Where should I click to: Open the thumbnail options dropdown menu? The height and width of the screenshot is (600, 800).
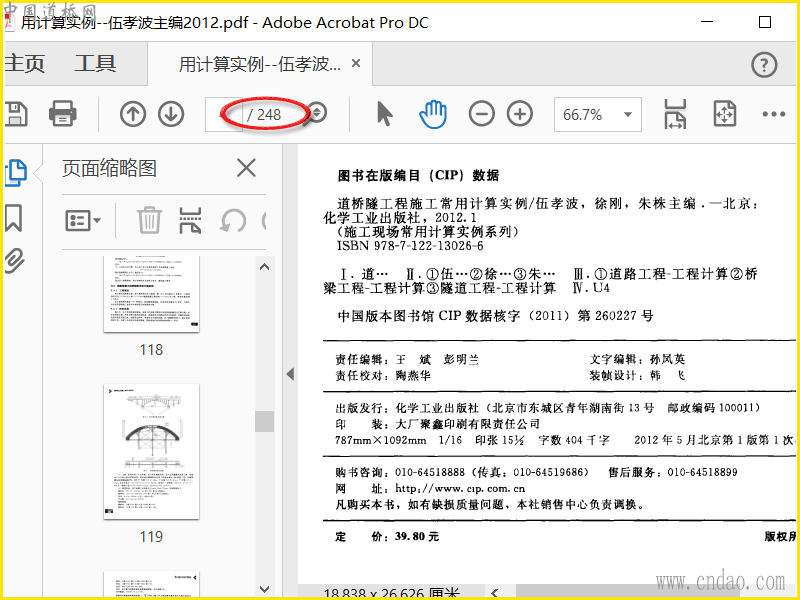[x=83, y=221]
